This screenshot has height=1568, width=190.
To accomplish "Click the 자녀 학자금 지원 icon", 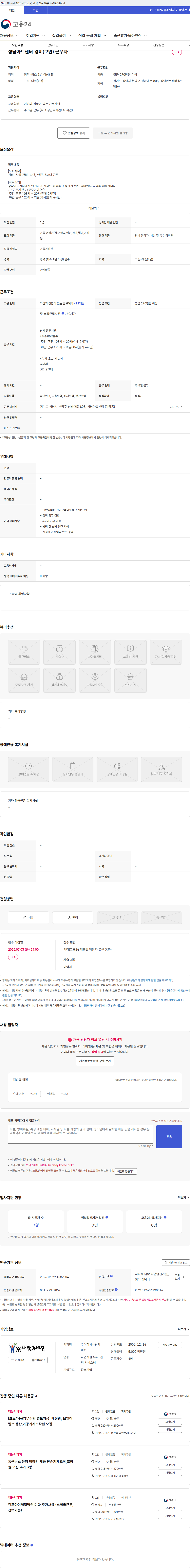I will pyautogui.click(x=166, y=652).
